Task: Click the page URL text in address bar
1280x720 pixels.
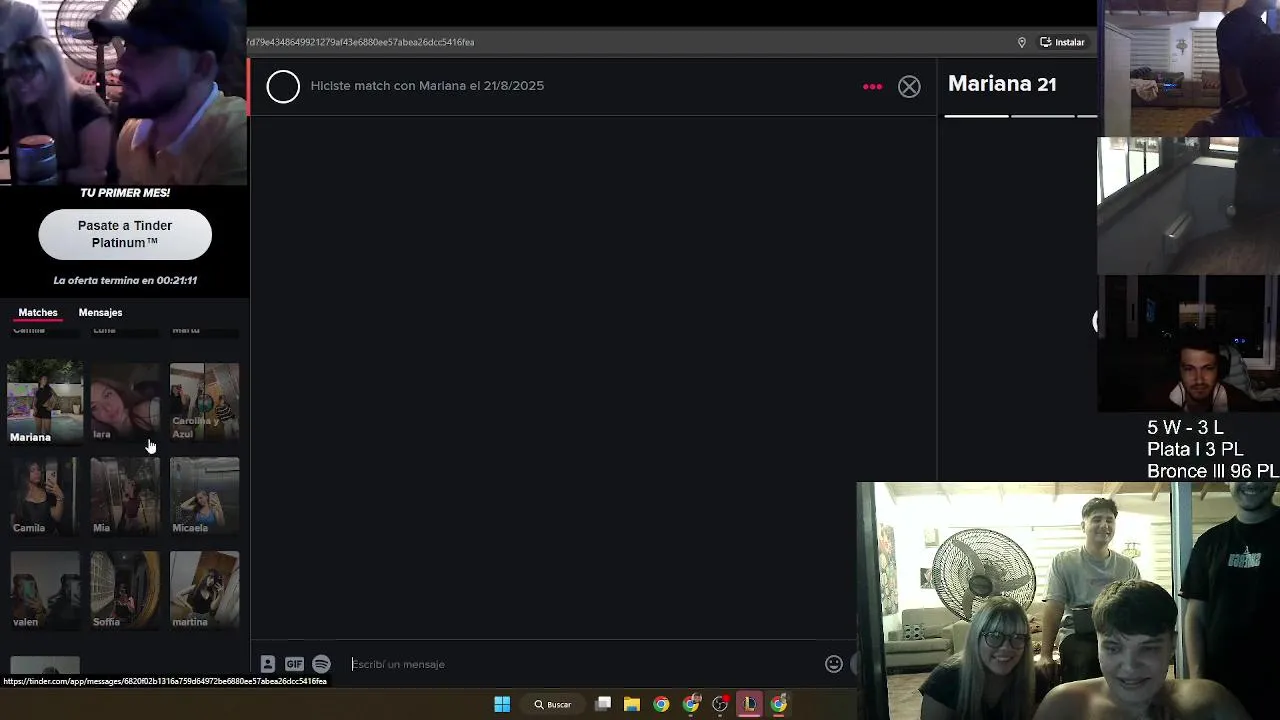Action: 361,42
